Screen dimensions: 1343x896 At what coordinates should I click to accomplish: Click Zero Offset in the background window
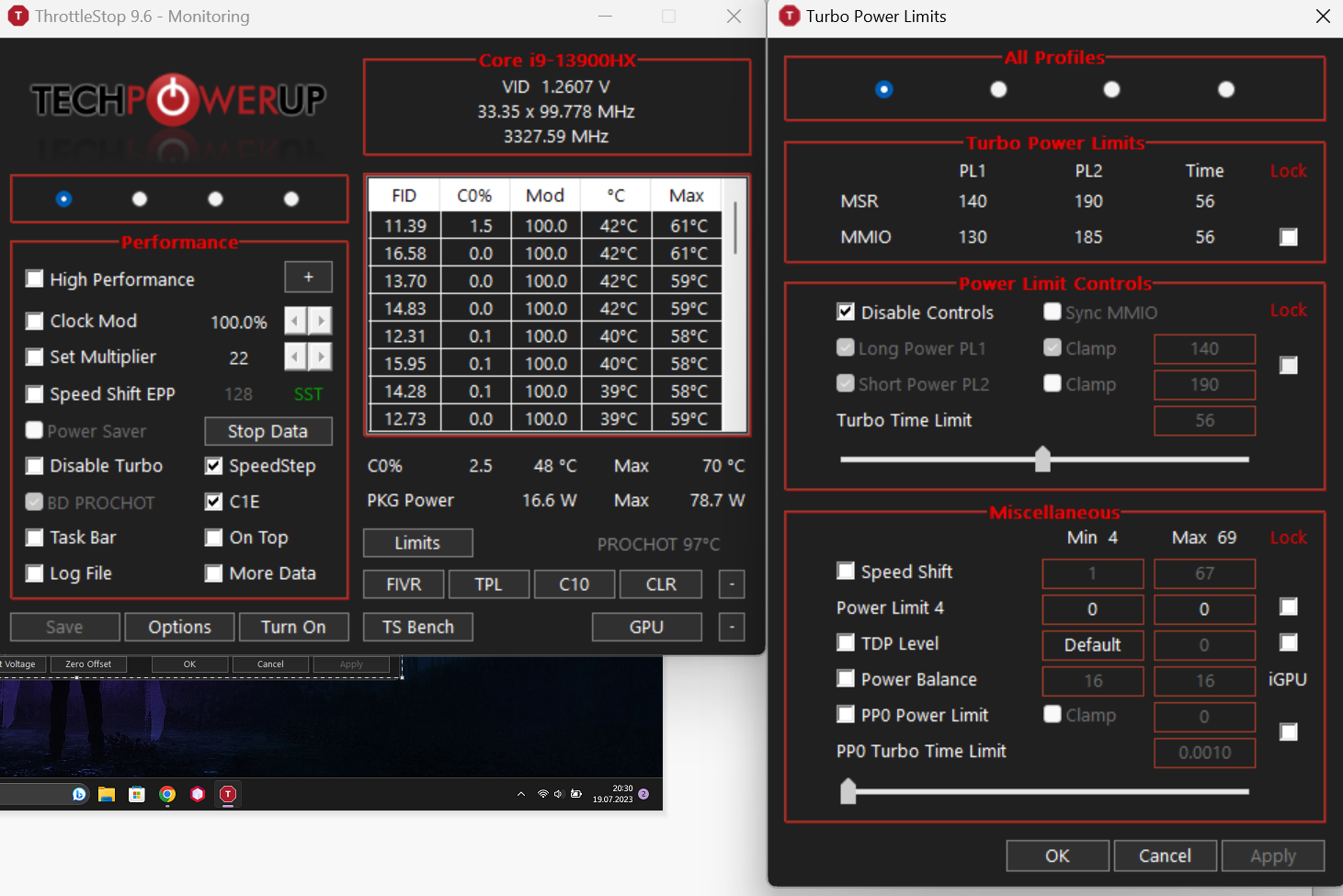pos(88,664)
